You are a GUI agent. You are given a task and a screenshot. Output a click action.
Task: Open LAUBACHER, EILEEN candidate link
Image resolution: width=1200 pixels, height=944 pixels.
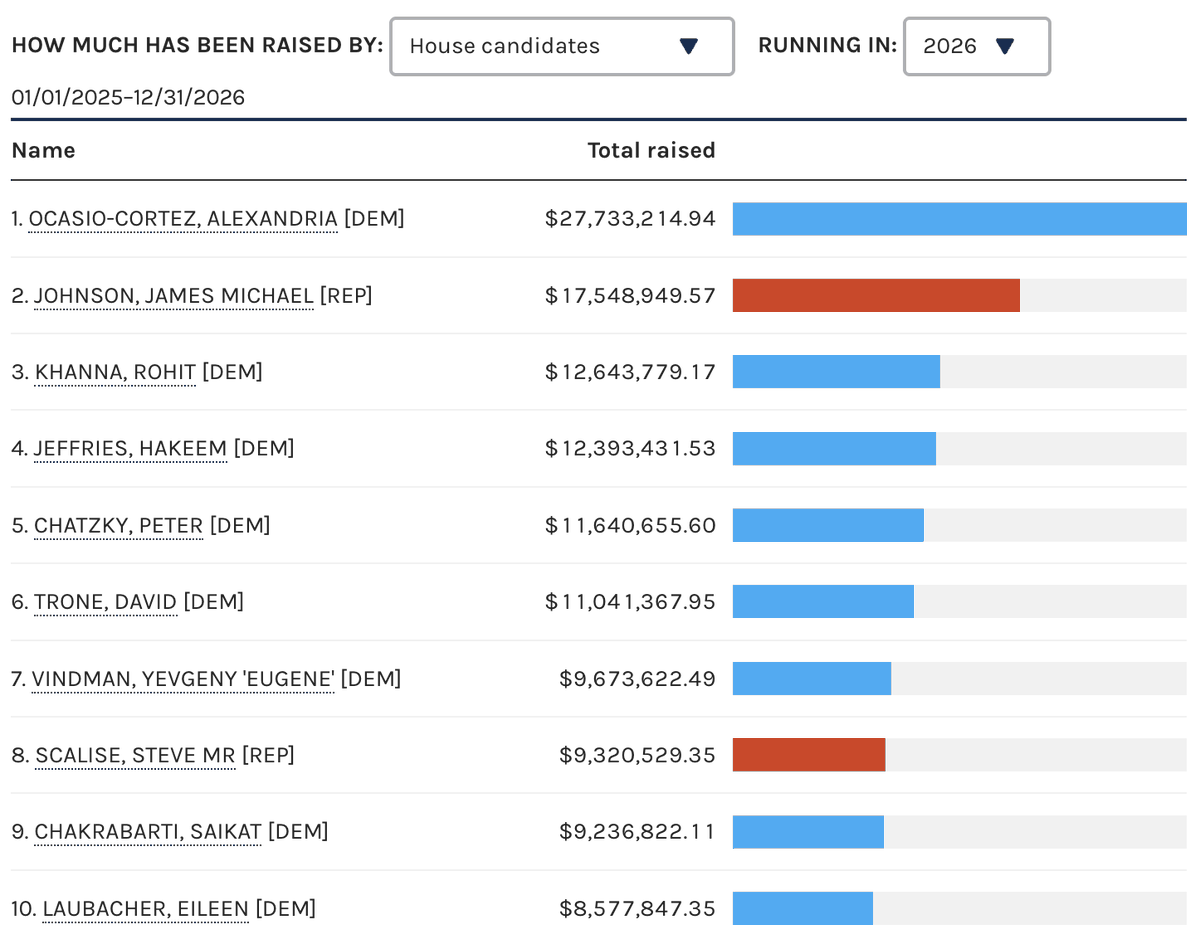coord(145,909)
